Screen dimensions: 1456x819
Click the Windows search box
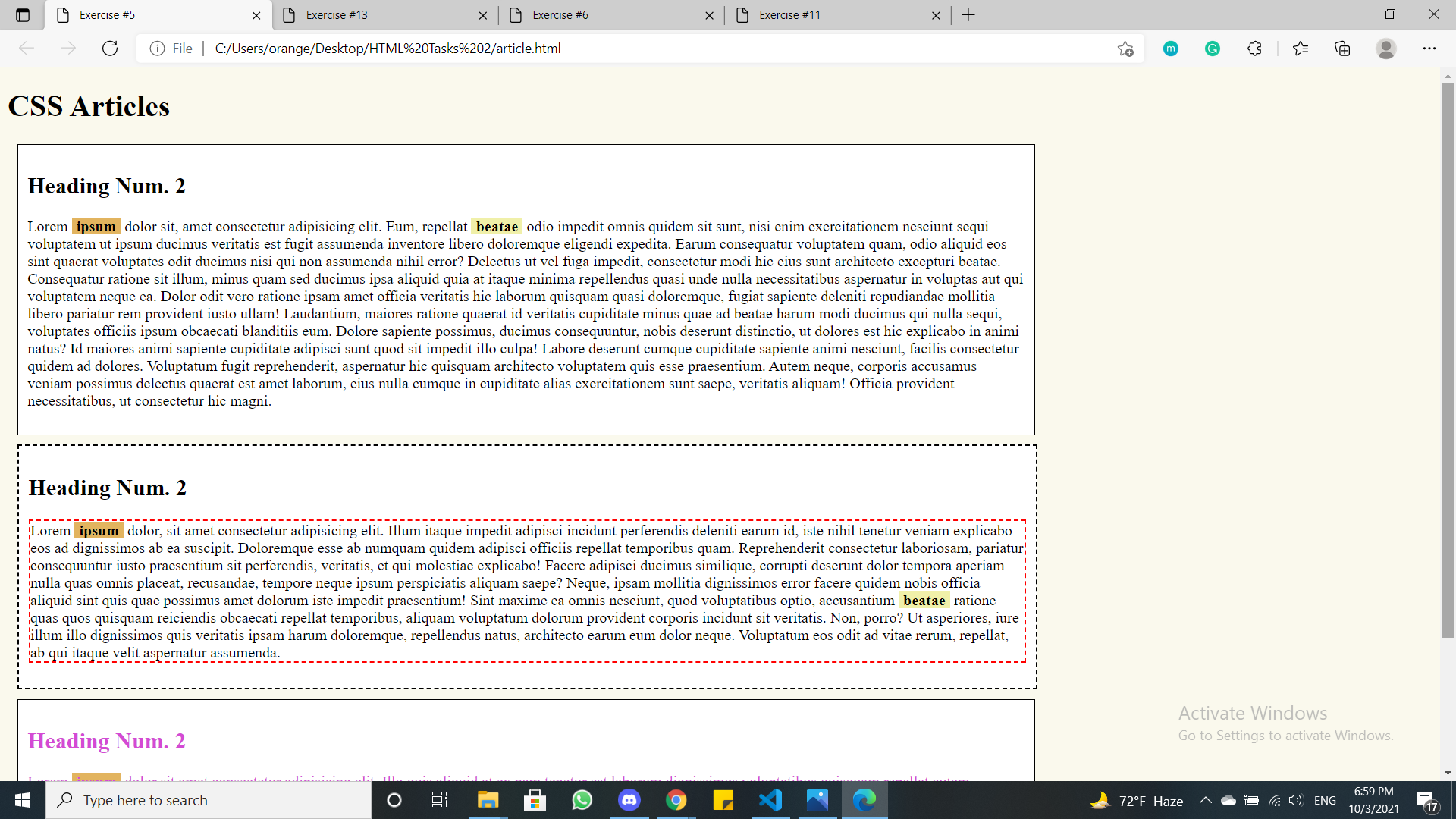(x=209, y=800)
